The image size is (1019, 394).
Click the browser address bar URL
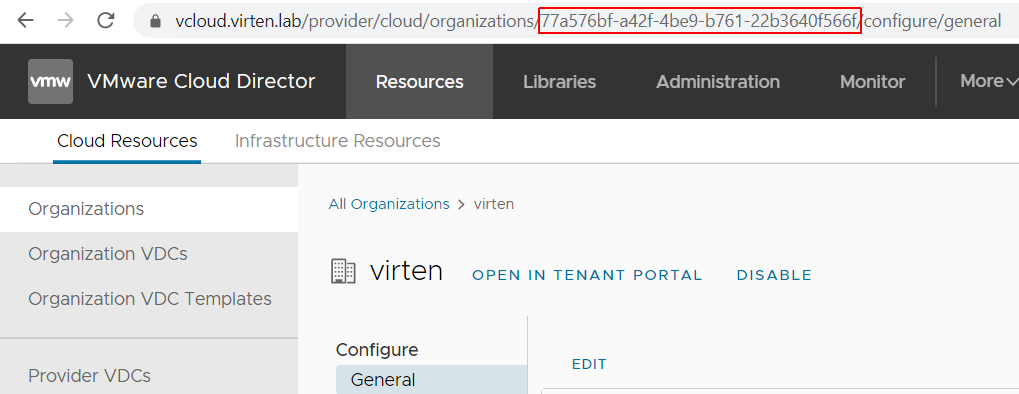click(587, 21)
